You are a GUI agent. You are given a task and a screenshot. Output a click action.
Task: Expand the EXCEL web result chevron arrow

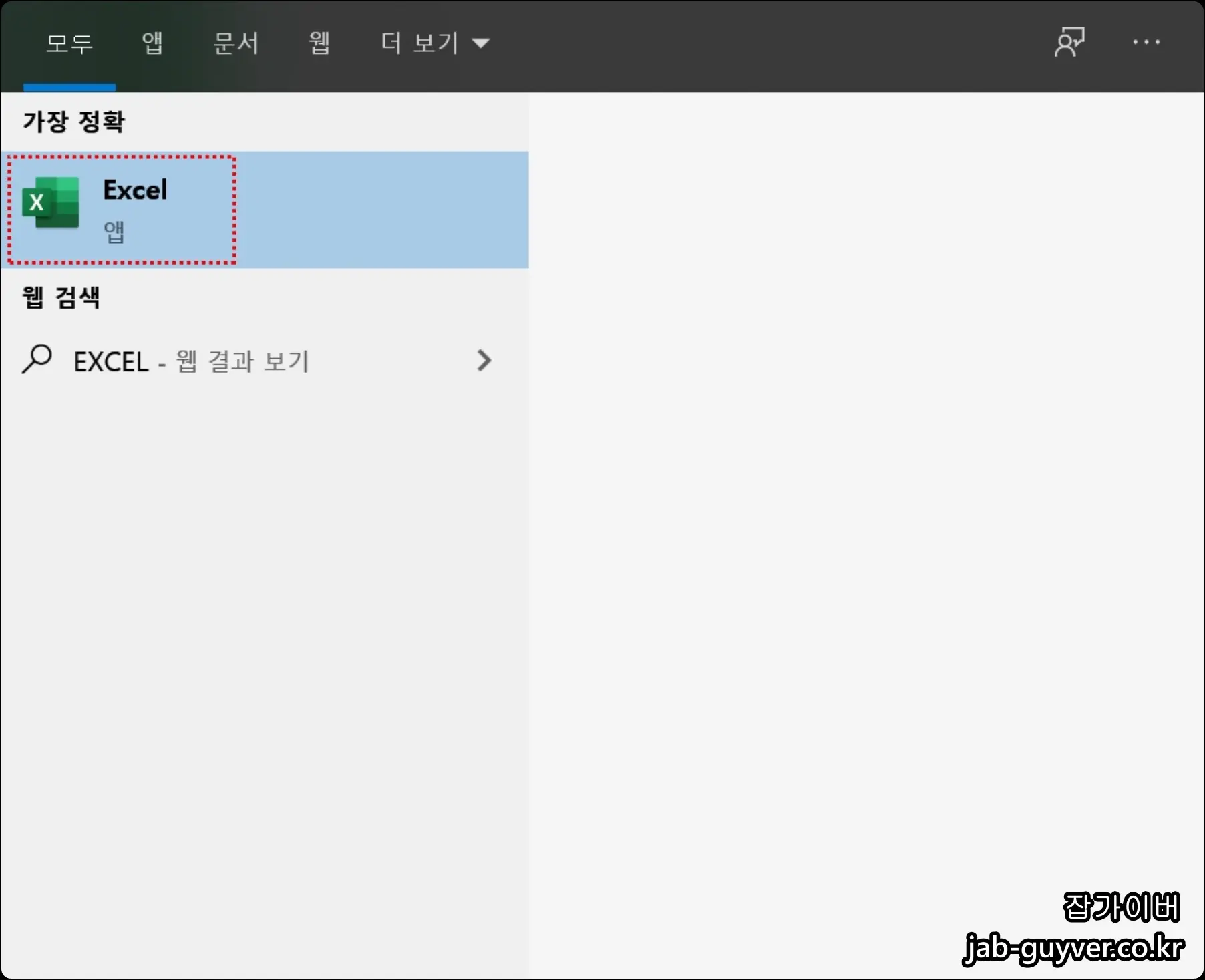coord(484,361)
